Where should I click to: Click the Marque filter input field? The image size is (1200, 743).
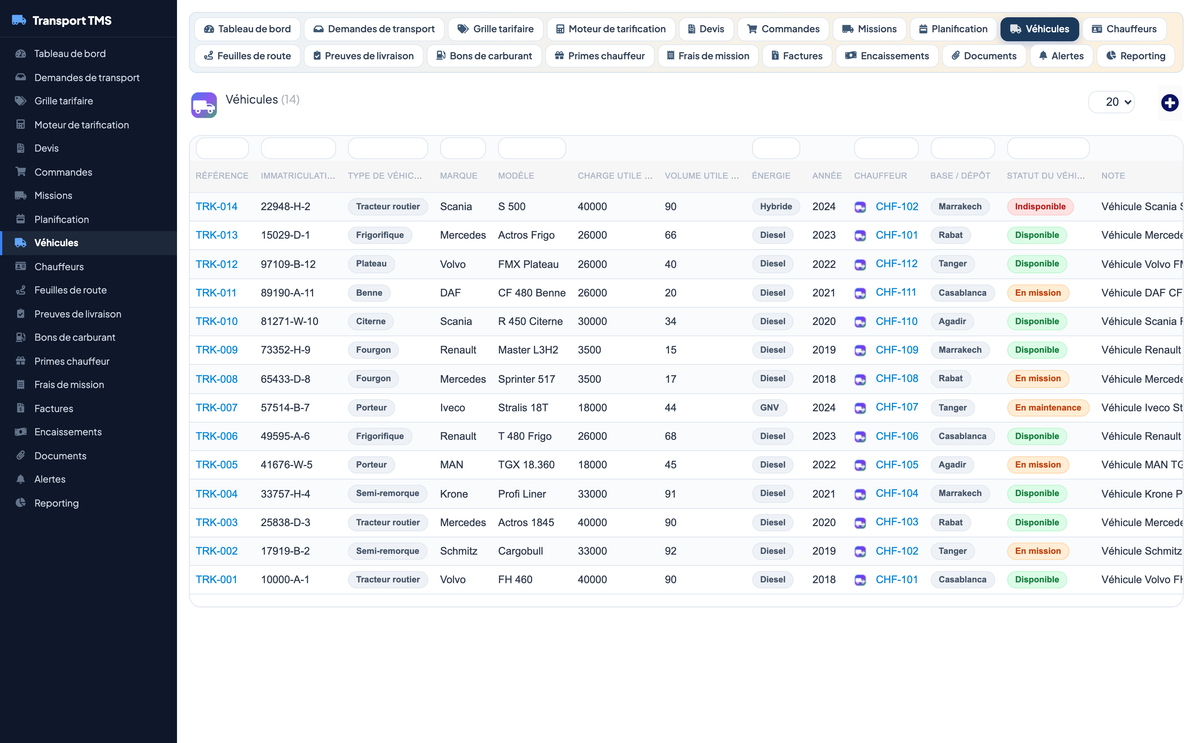click(463, 149)
